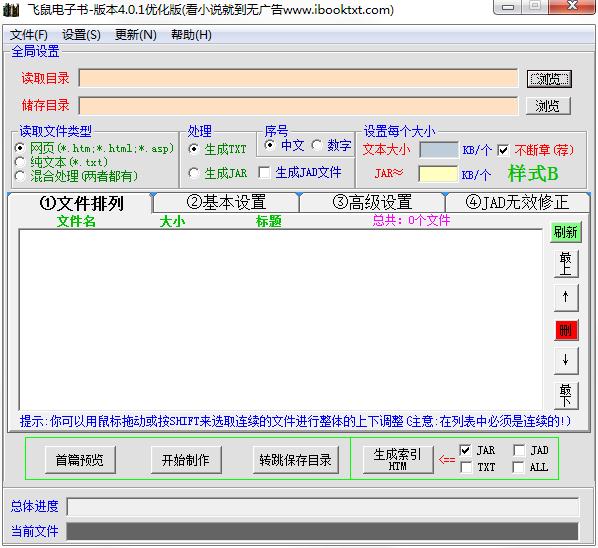Click the 刷新 green refresh button
Image resolution: width=598 pixels, height=548 pixels.
pyautogui.click(x=566, y=232)
